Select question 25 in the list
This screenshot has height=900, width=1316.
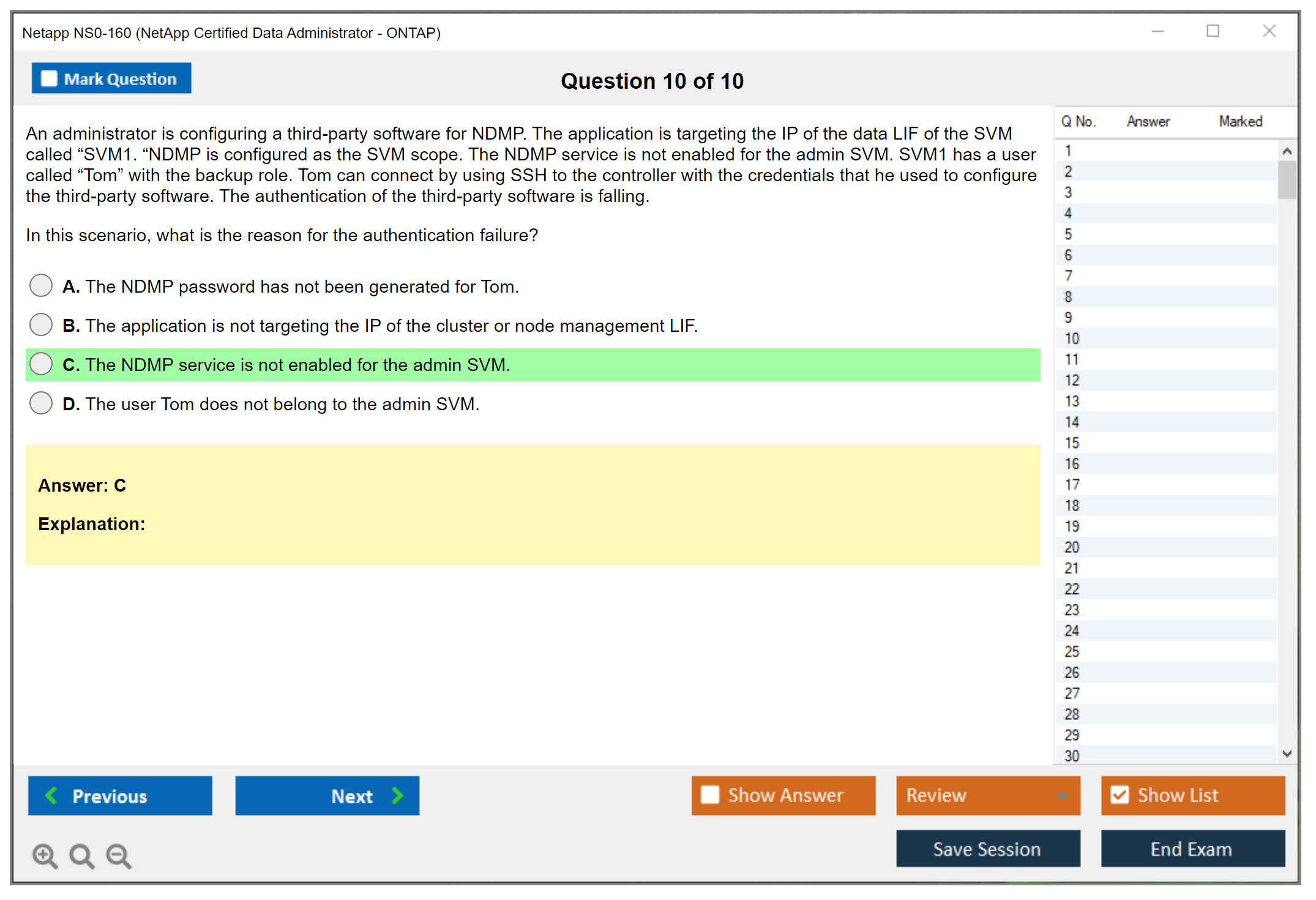[1072, 651]
